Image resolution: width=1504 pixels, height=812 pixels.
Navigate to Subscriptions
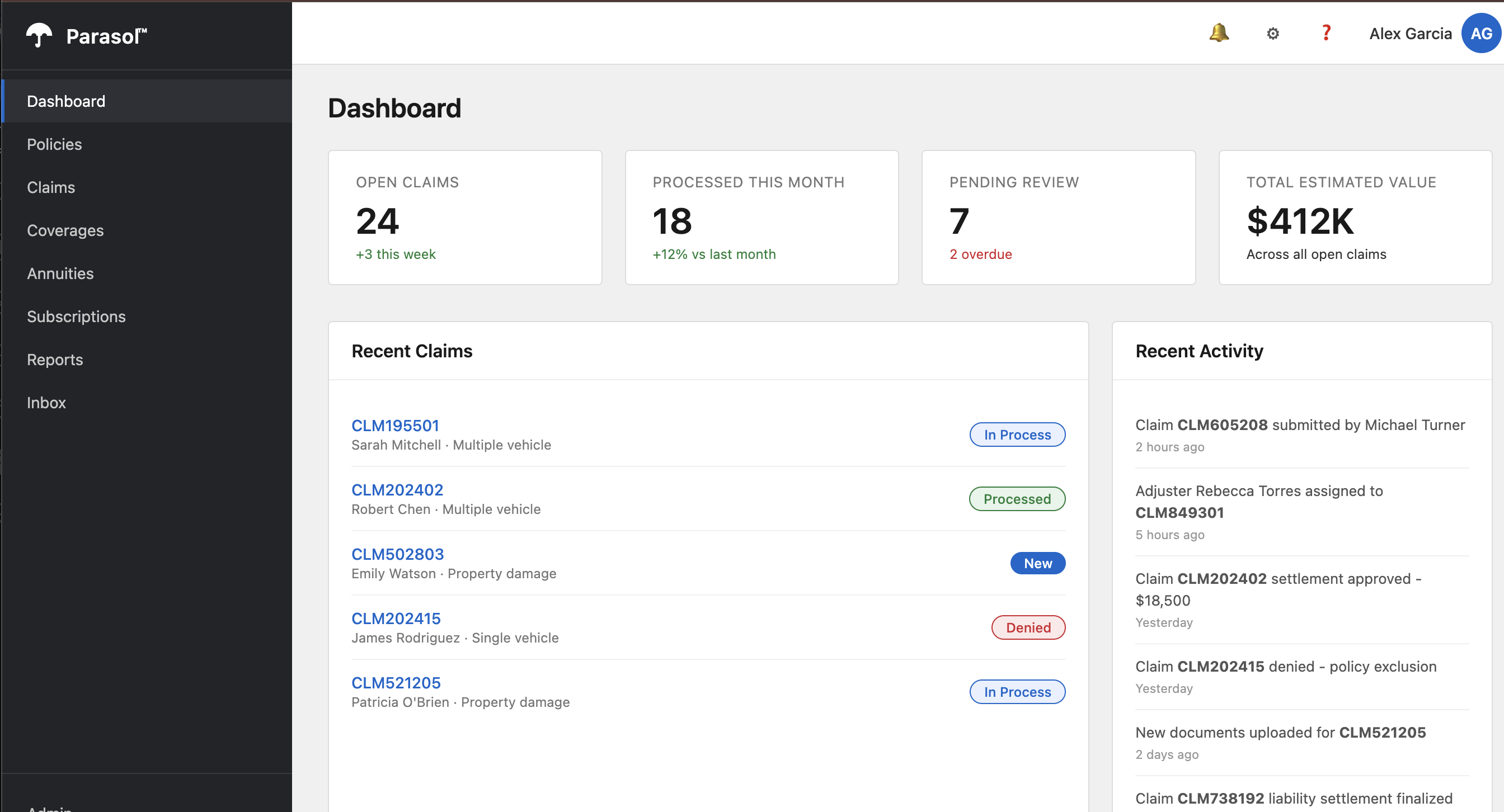point(77,317)
